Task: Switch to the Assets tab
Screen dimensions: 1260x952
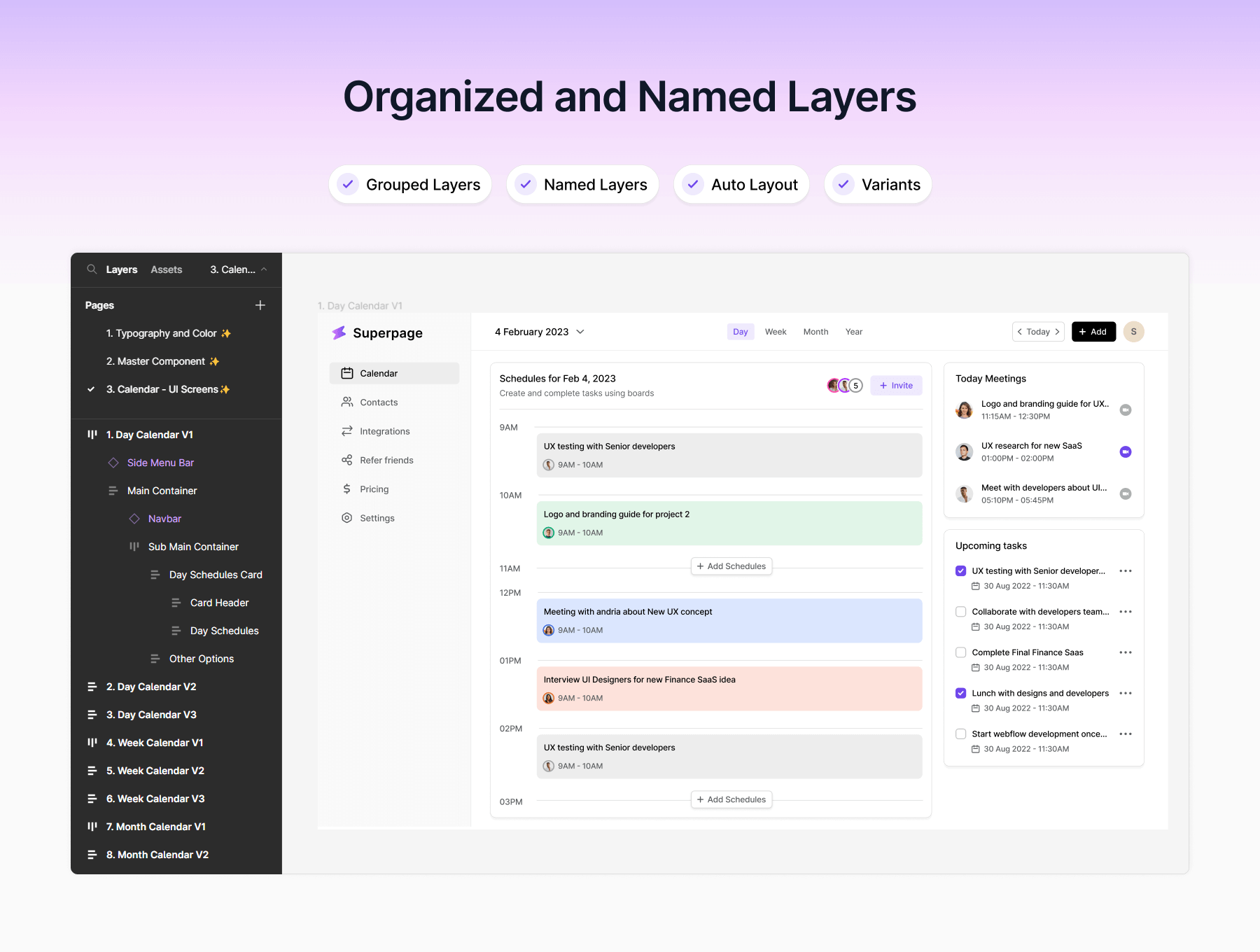Action: click(167, 269)
